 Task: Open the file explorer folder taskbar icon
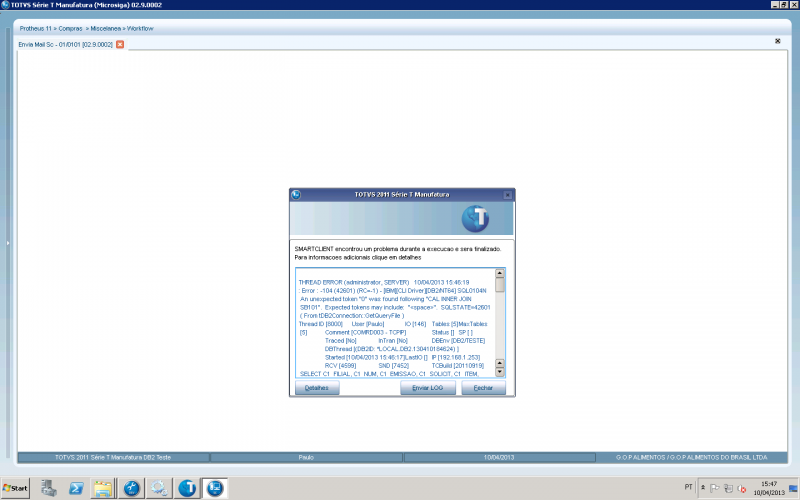click(x=103, y=488)
